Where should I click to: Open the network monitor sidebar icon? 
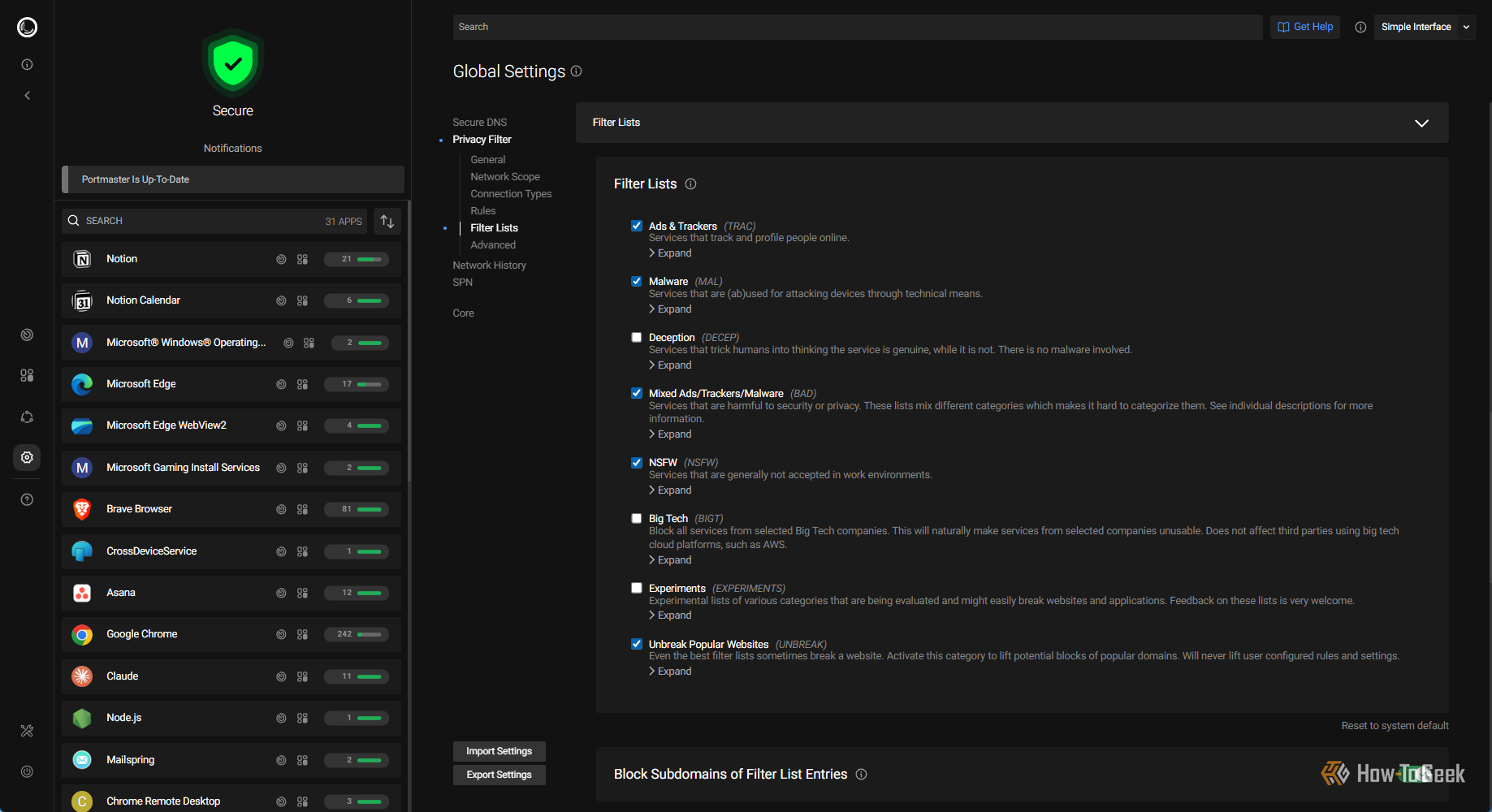click(27, 335)
